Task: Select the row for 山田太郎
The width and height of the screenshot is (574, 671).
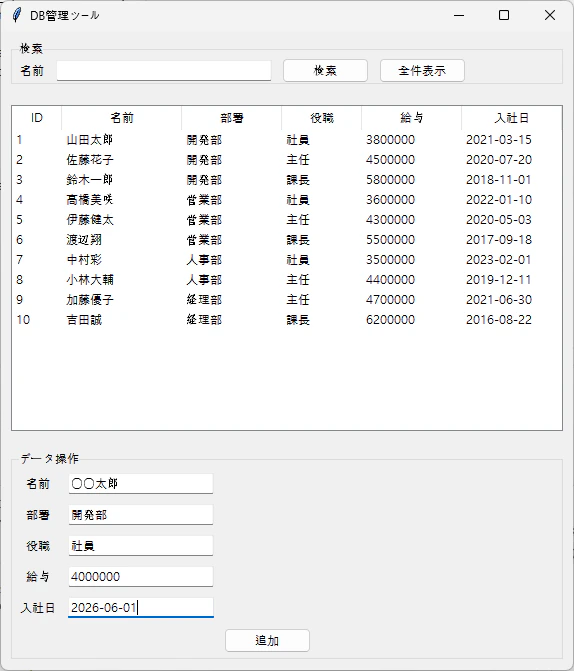Action: point(287,140)
